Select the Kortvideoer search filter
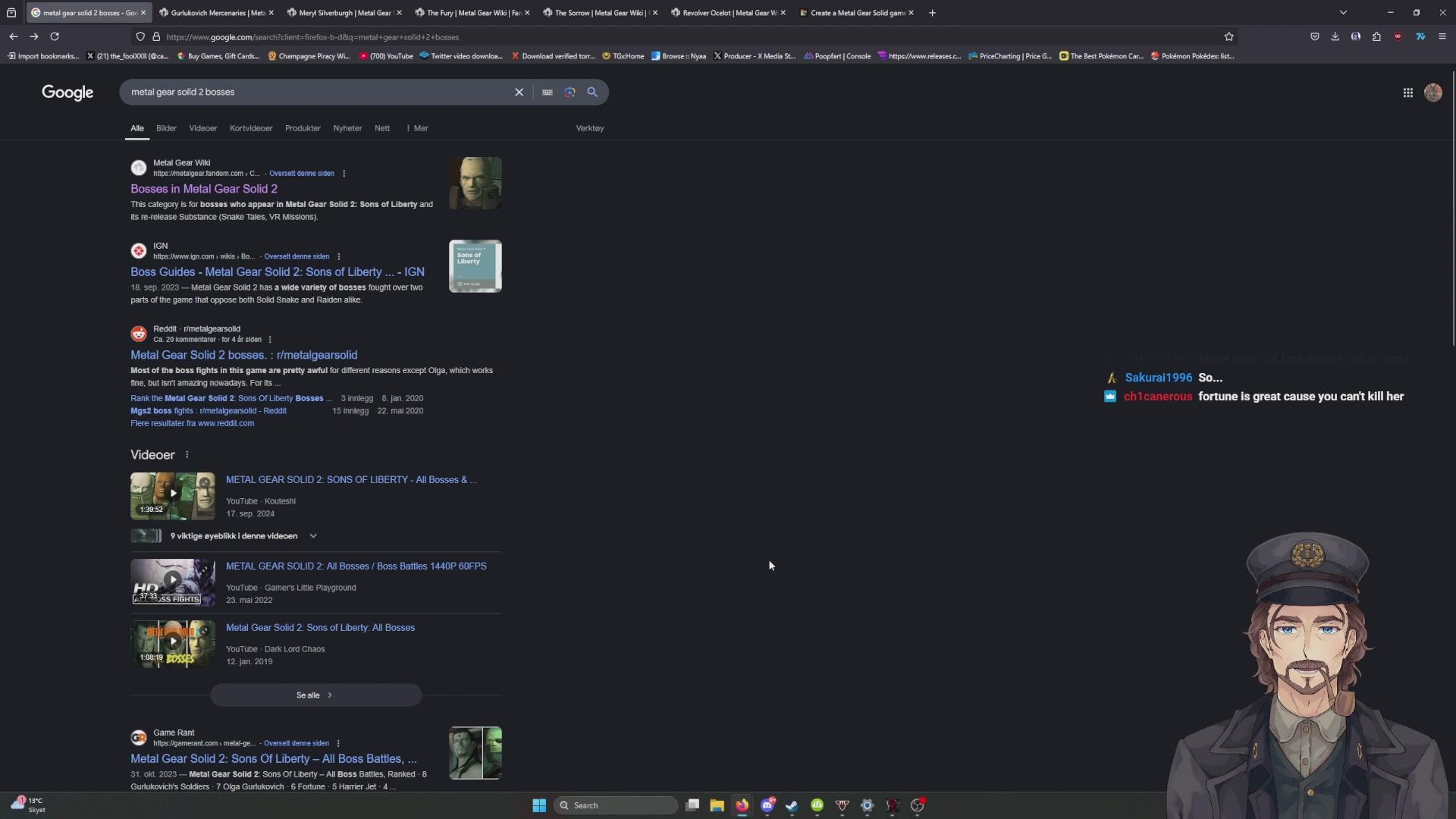The image size is (1456, 819). (x=251, y=128)
